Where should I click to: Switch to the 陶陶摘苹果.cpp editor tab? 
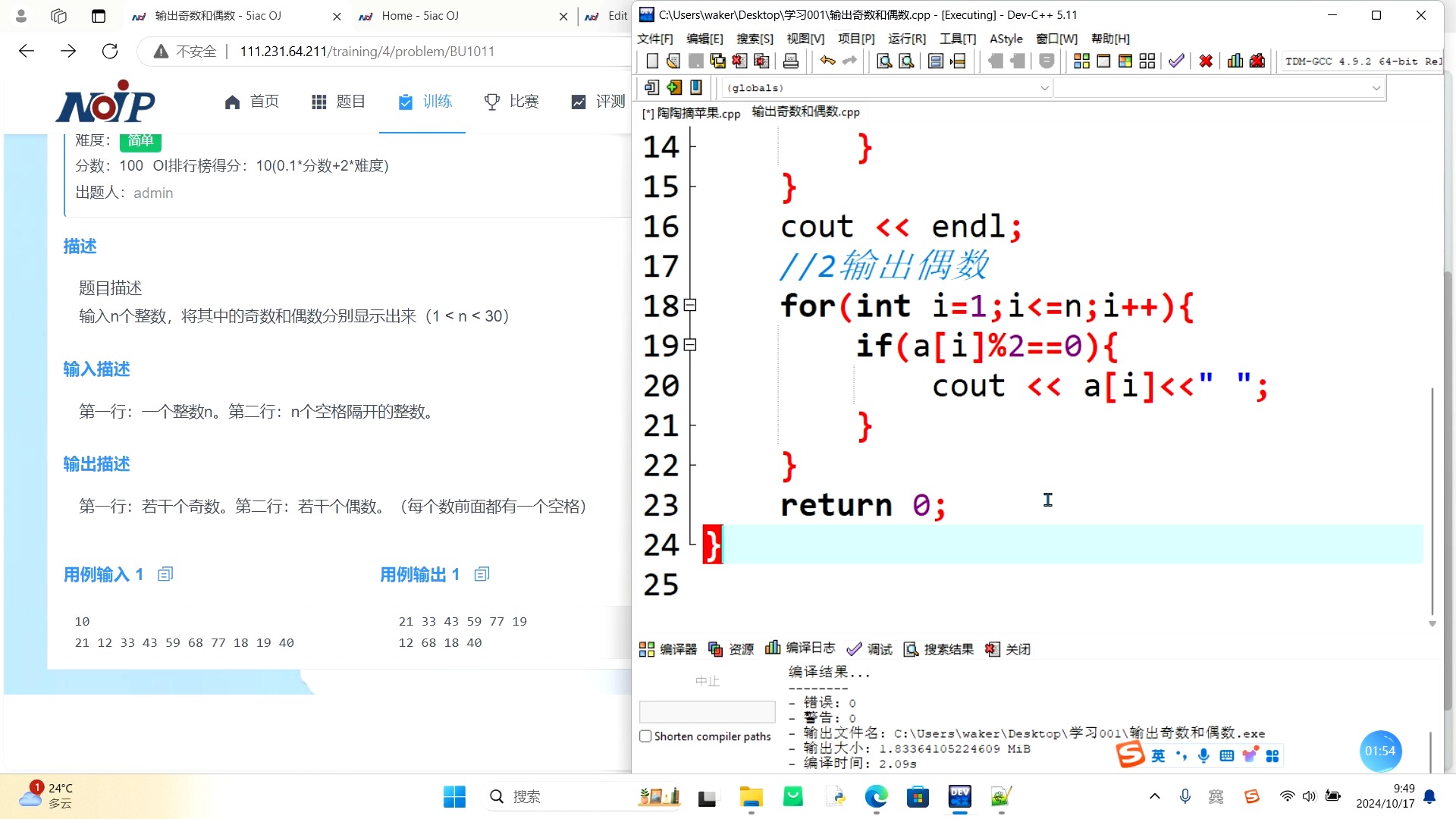click(x=691, y=113)
